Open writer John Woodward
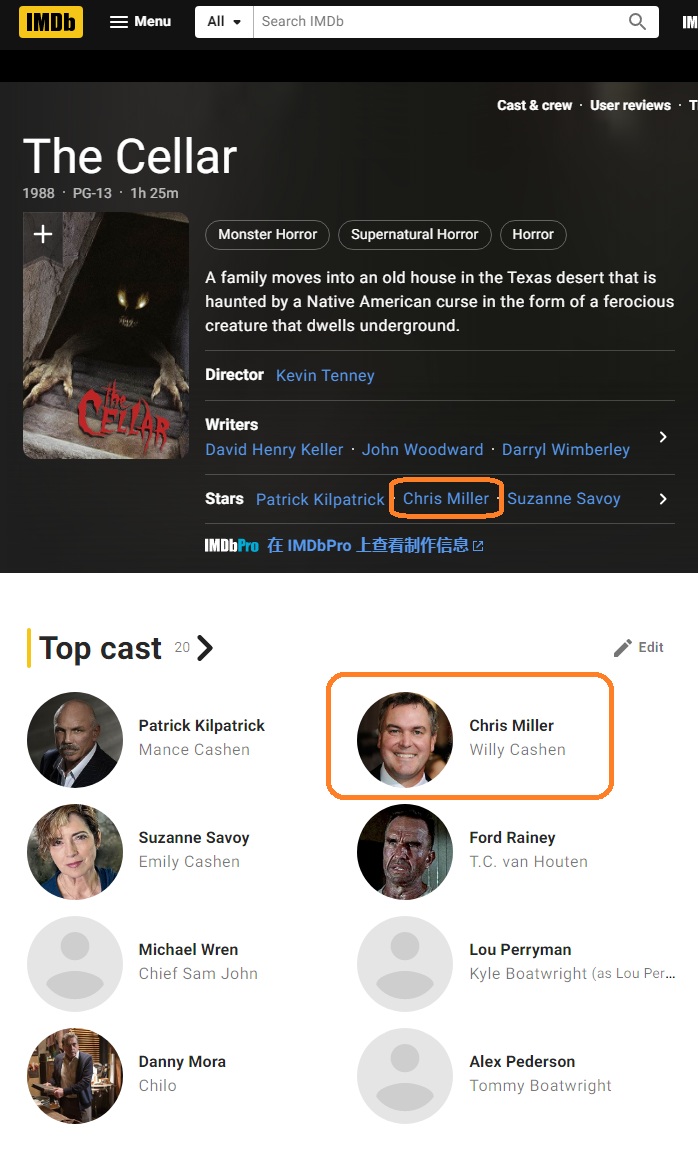 [x=423, y=449]
